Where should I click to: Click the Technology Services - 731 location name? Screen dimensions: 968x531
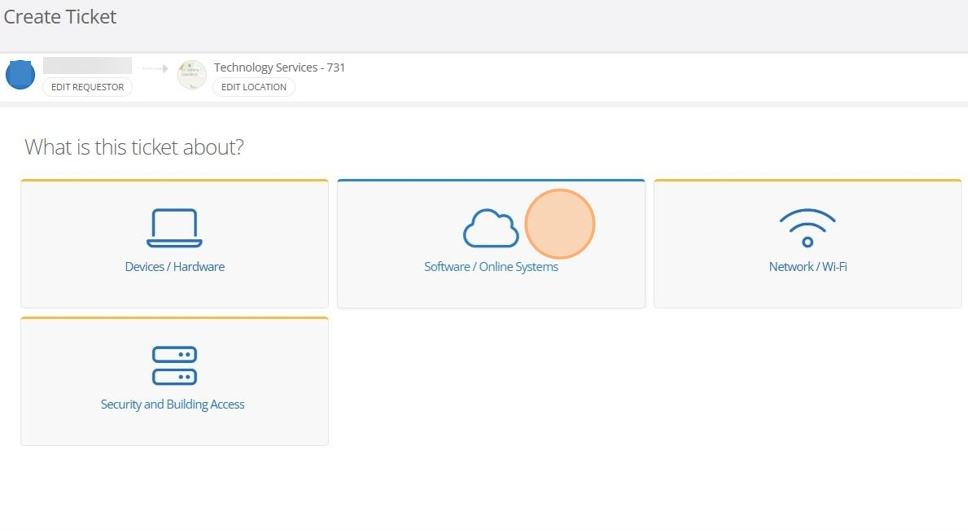[x=279, y=67]
